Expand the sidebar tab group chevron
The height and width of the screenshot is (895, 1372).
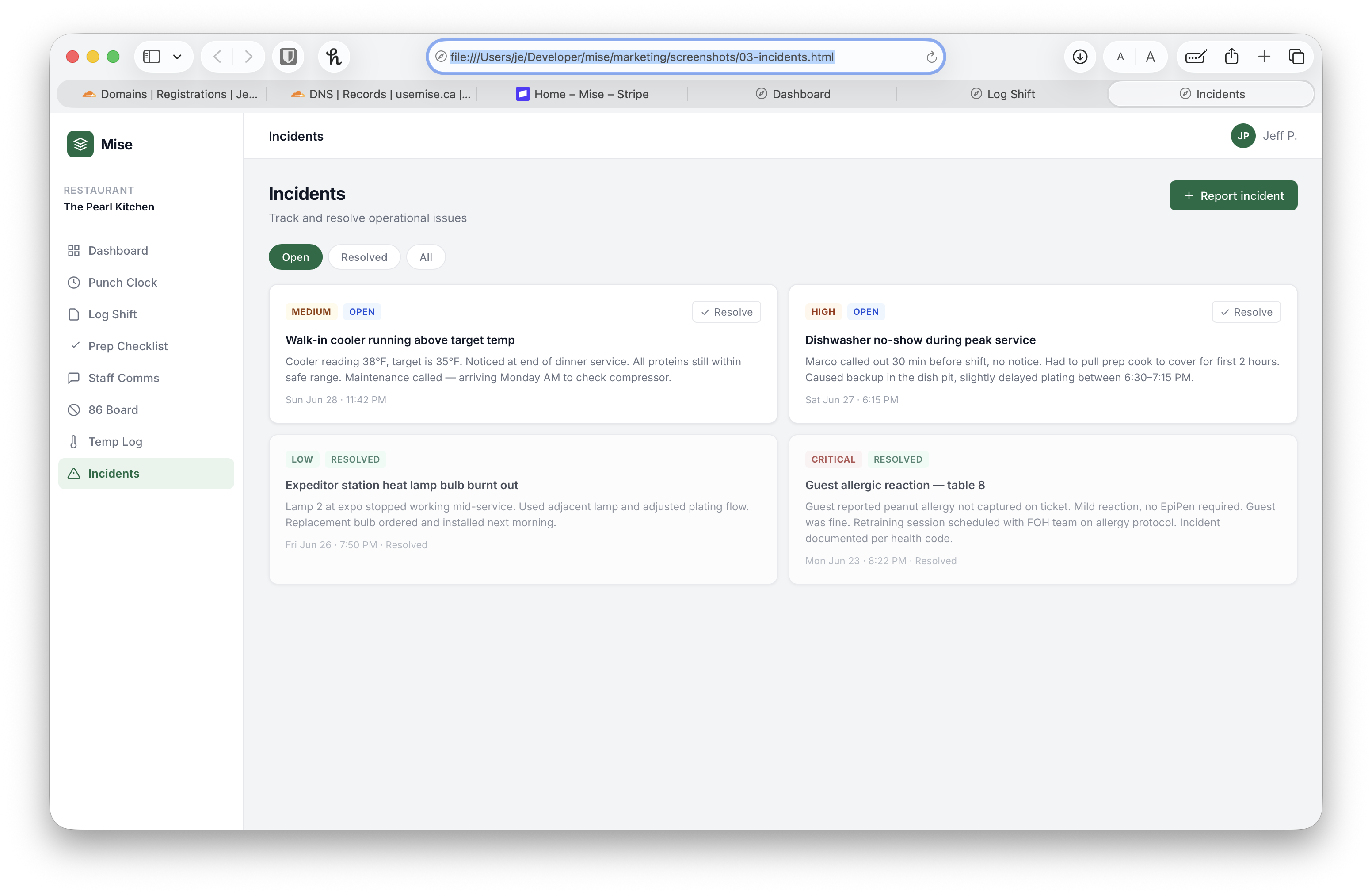[178, 57]
